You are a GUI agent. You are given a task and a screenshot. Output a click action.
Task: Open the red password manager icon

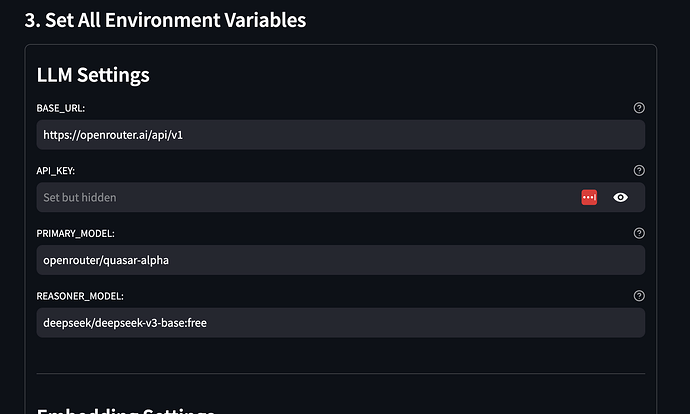coord(589,197)
